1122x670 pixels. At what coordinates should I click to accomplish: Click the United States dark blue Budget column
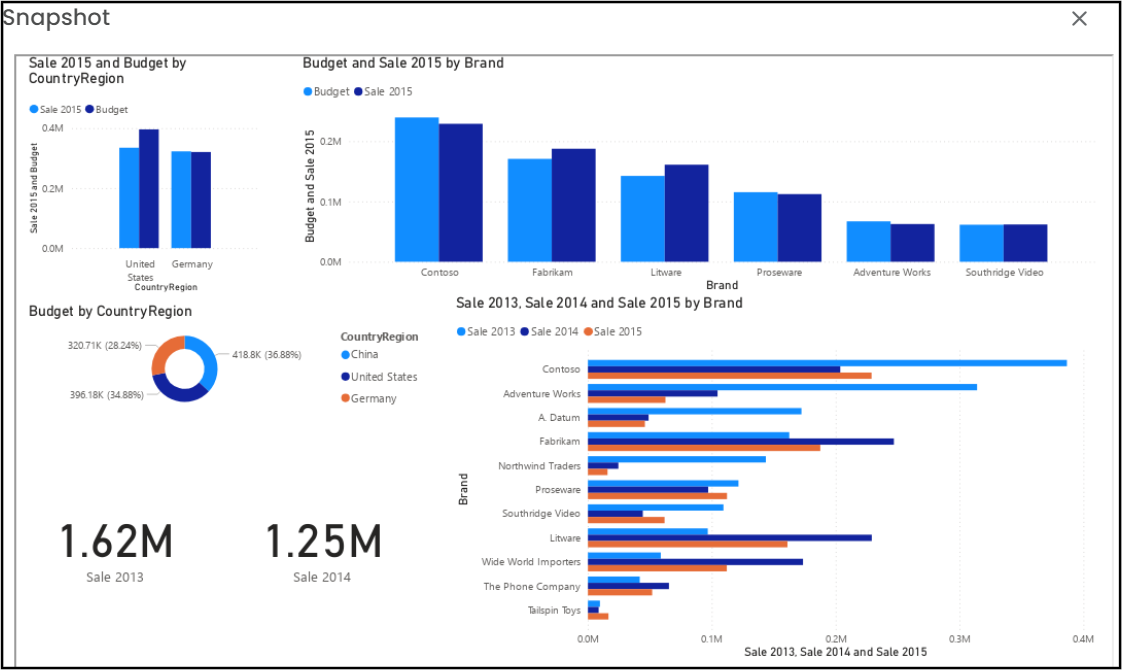coord(149,188)
